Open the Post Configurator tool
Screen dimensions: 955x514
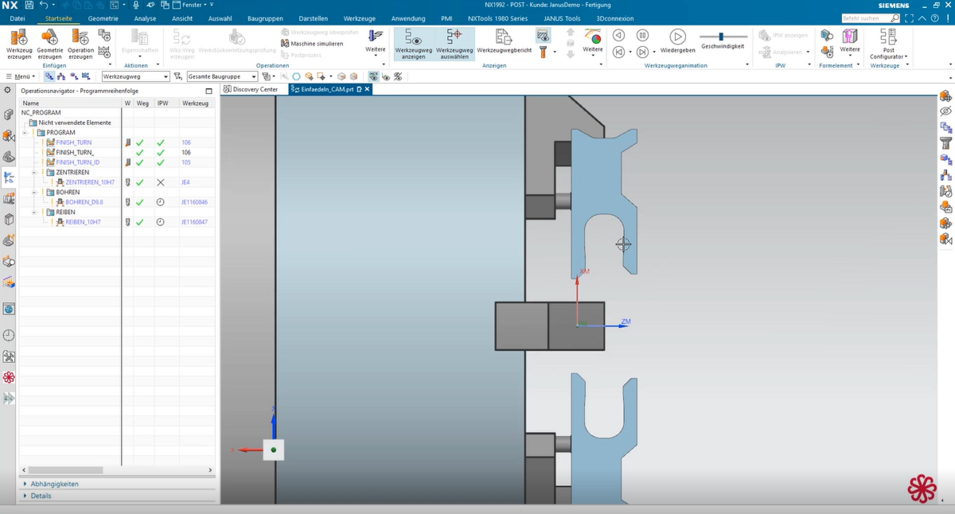[888, 44]
